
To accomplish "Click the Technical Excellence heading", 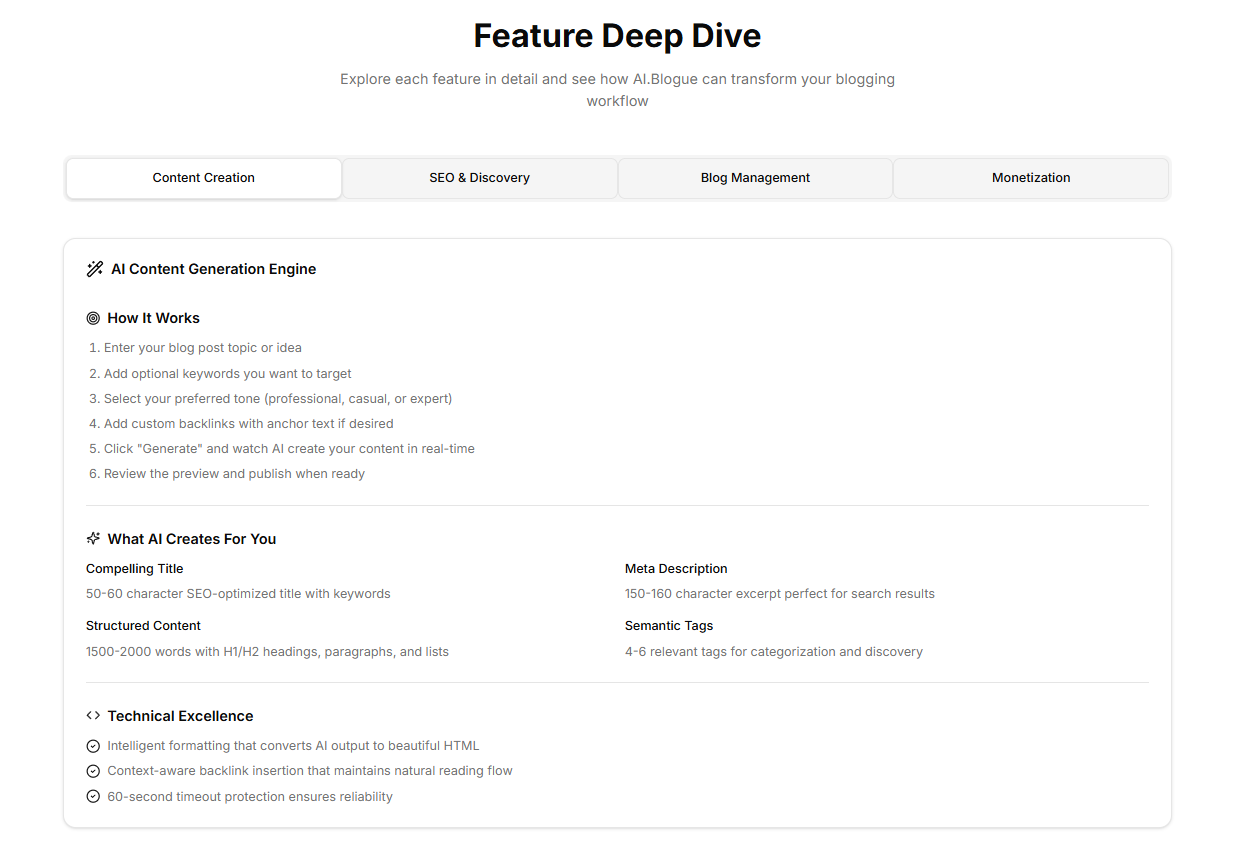I will (x=180, y=716).
